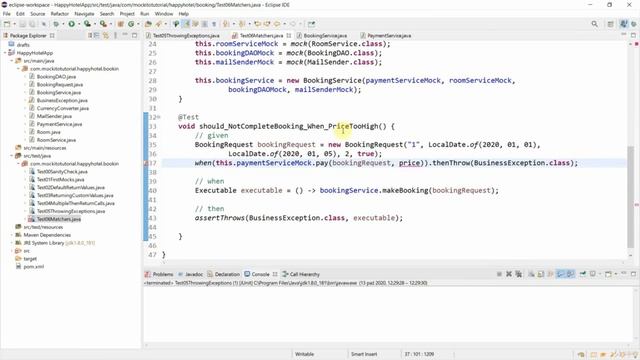Click Minimize icon of Package Explorer view
The height and width of the screenshot is (360, 640).
125,35
